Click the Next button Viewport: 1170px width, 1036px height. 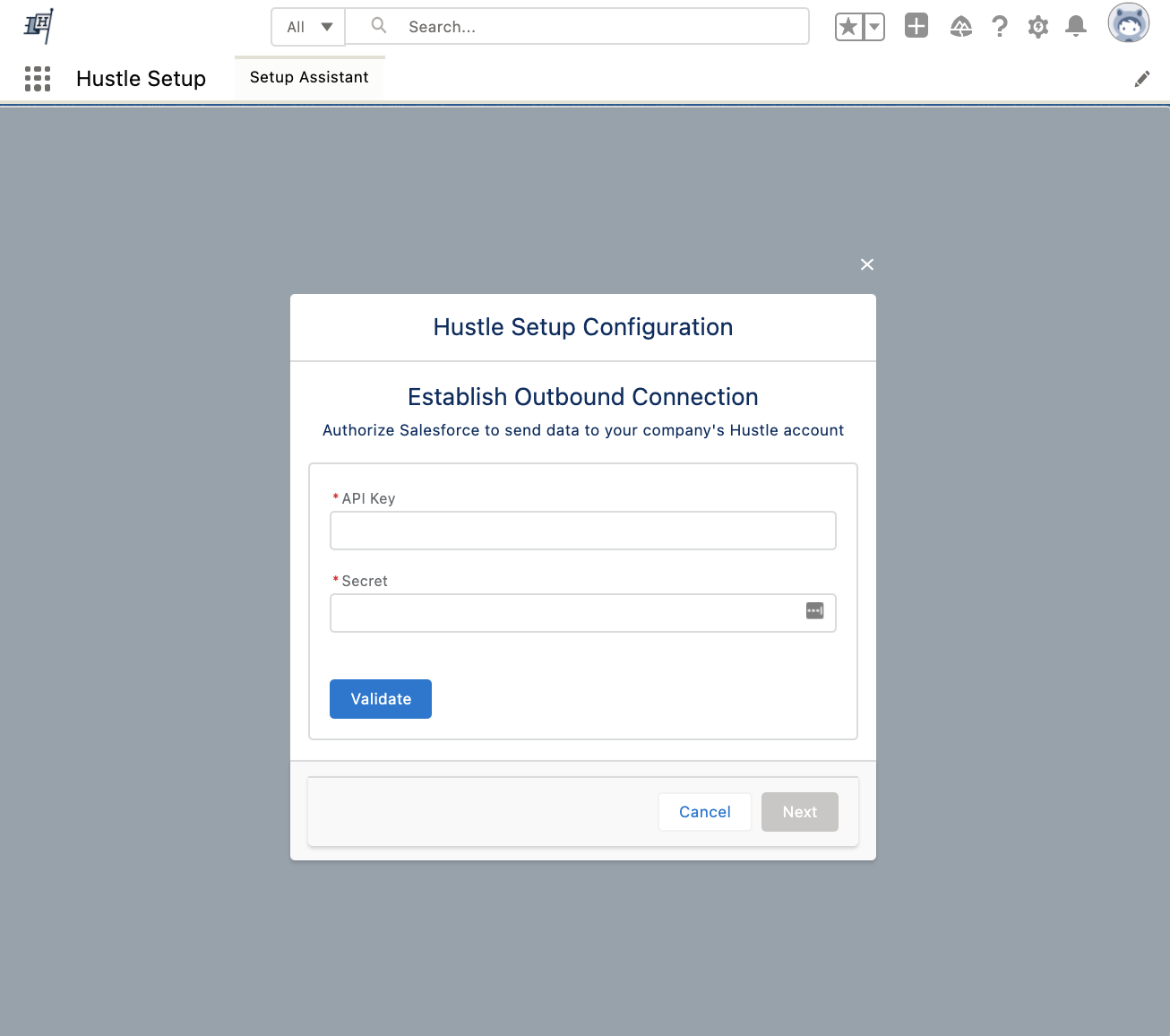(800, 812)
